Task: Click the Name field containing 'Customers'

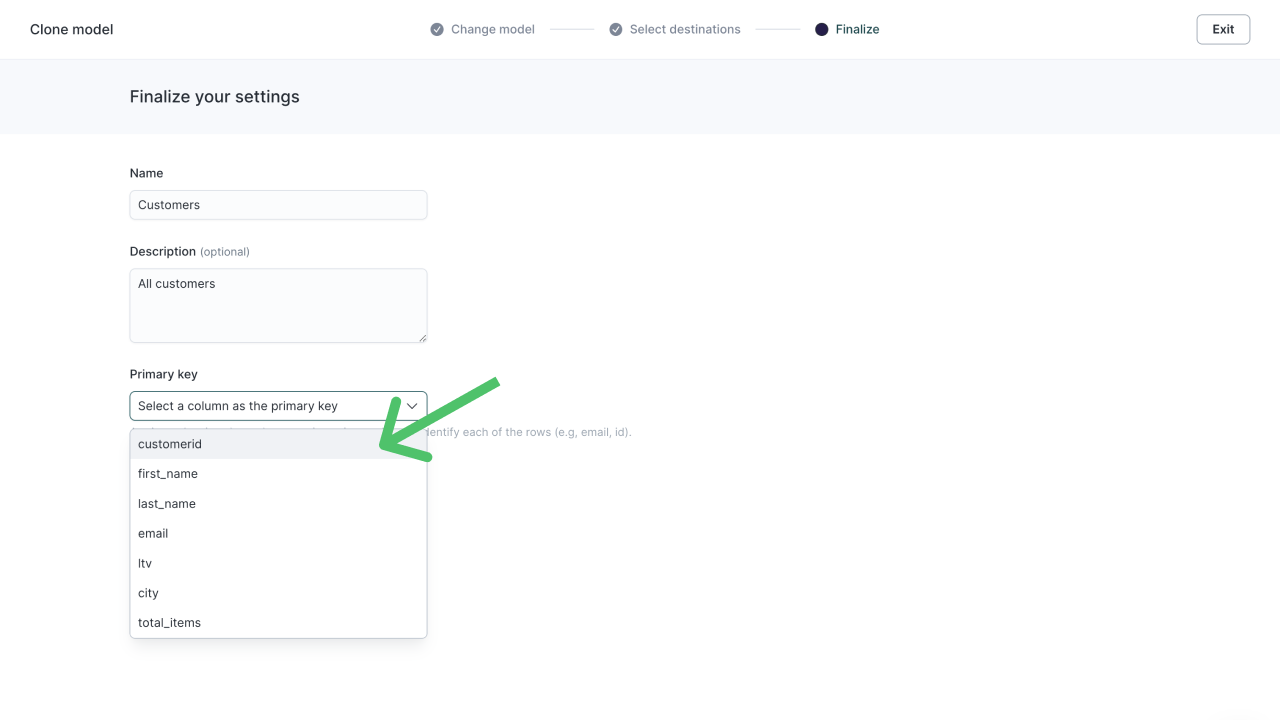Action: (x=278, y=205)
